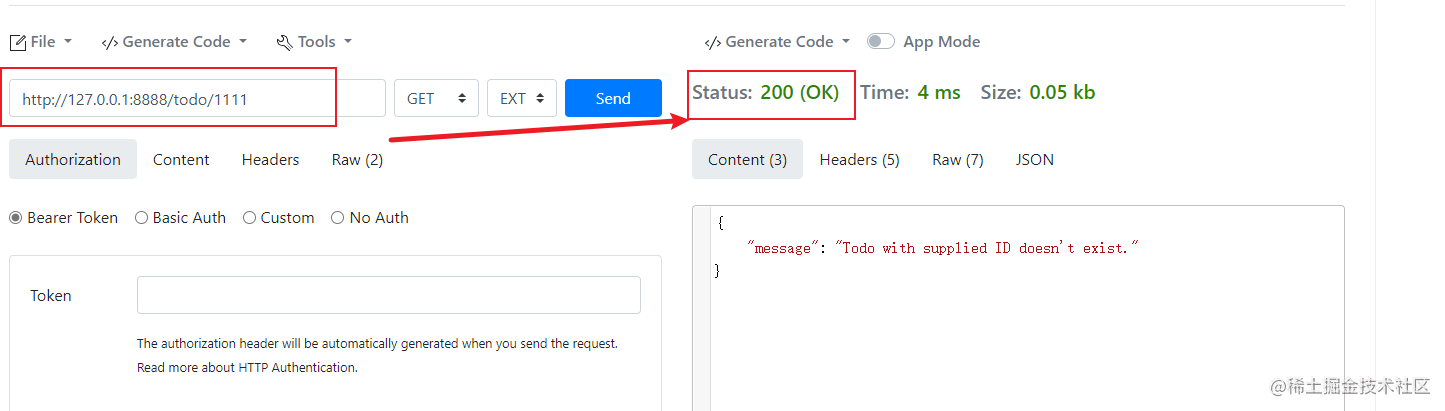The width and height of the screenshot is (1445, 411).
Task: Change the GET method dropdown
Action: [436, 99]
